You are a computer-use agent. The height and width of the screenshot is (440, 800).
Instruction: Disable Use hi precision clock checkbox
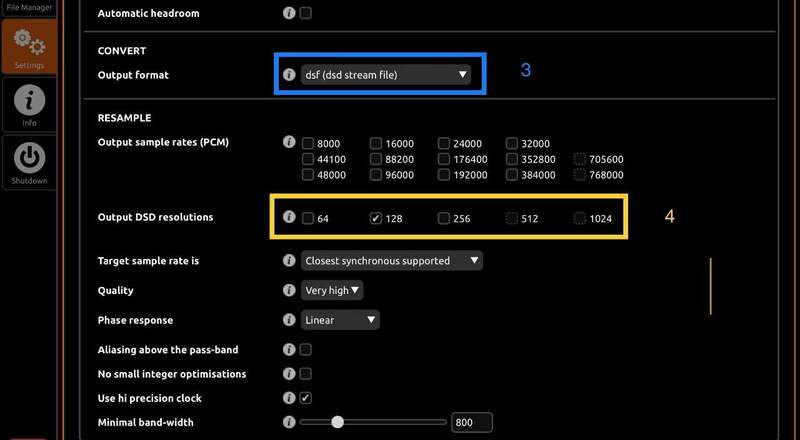306,398
